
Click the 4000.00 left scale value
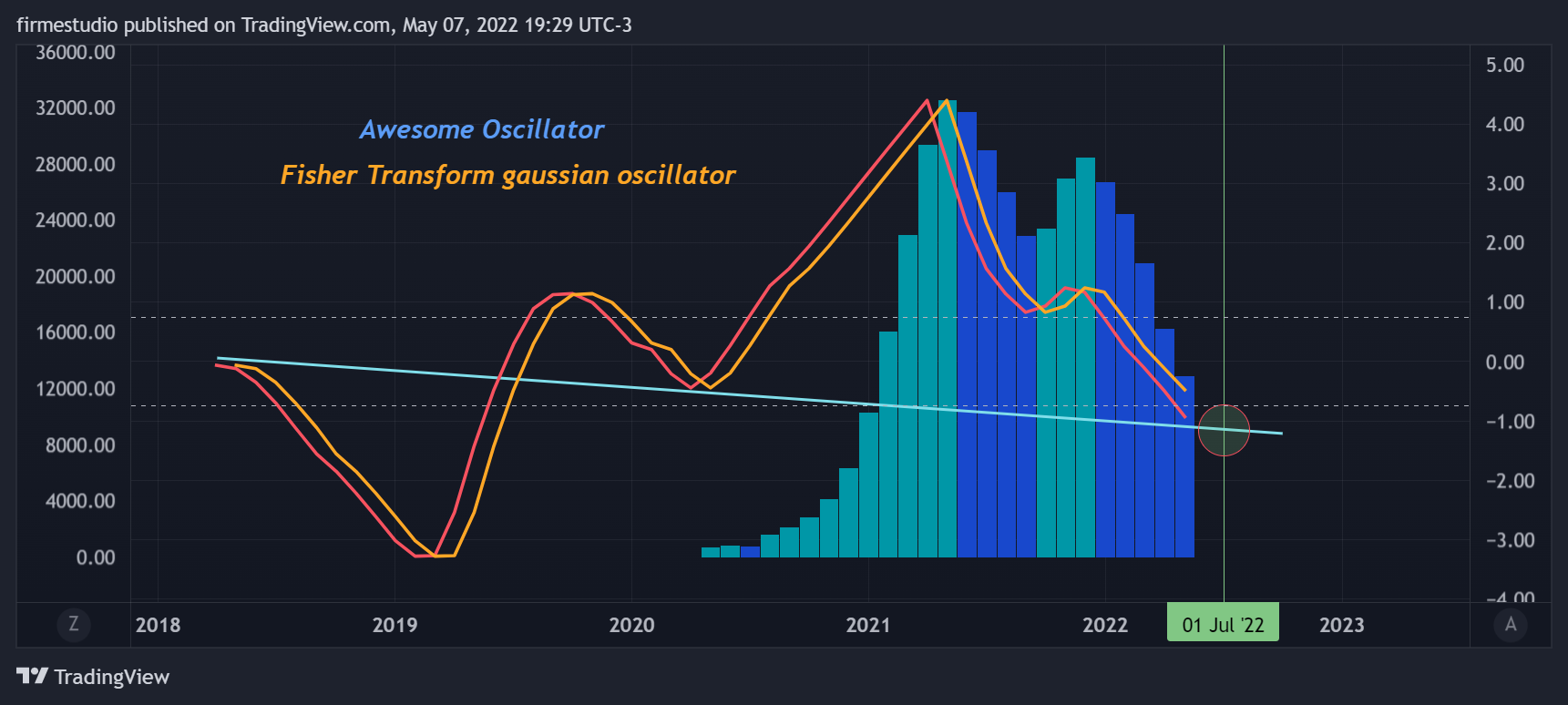[x=80, y=500]
